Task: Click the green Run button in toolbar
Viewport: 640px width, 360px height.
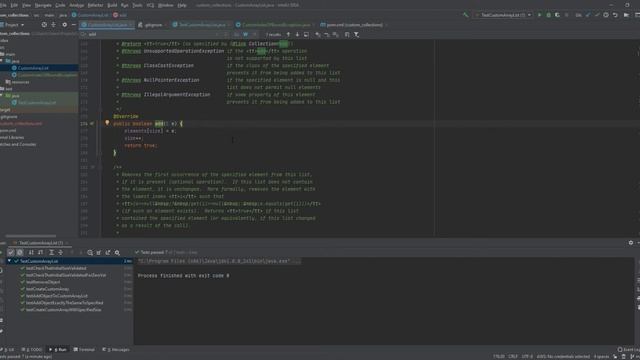Action: tap(539, 15)
